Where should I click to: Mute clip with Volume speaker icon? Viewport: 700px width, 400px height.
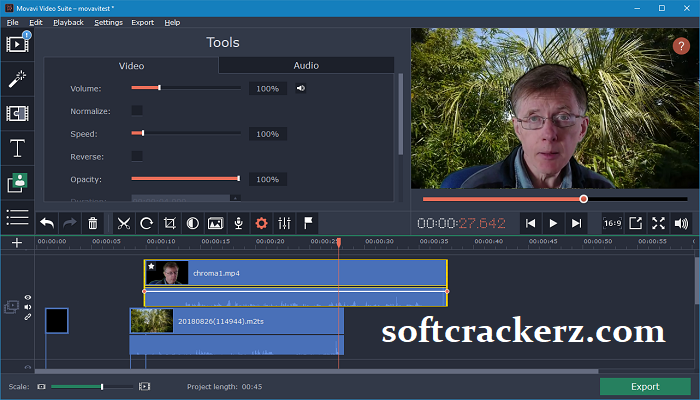pyautogui.click(x=301, y=88)
